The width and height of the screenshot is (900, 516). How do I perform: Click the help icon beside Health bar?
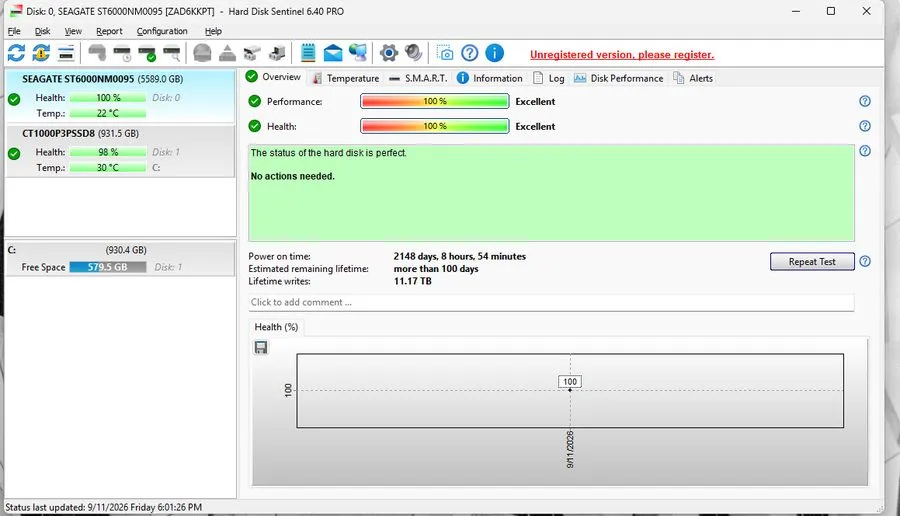coord(865,126)
